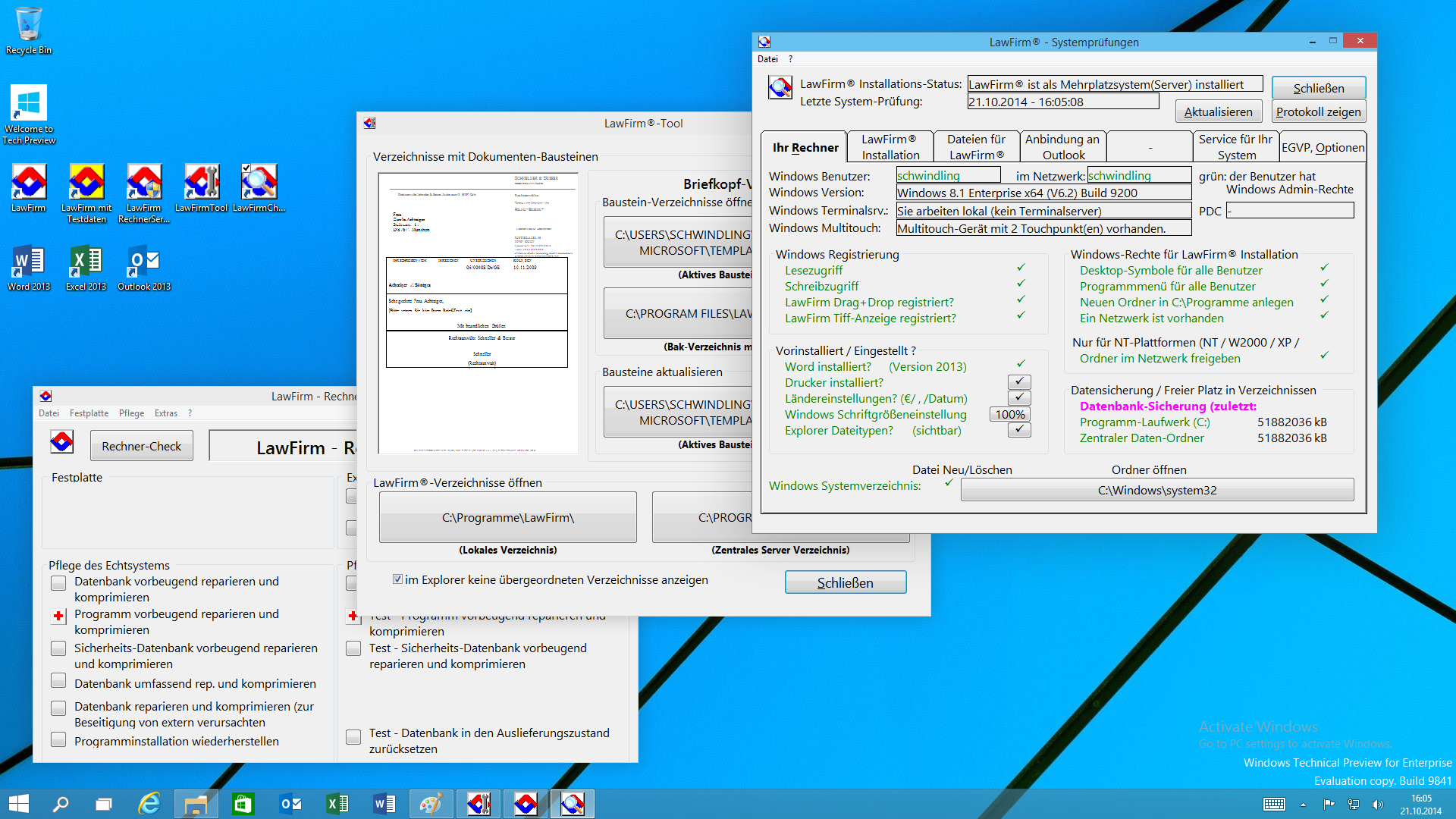Open the Recycle Bin
This screenshot has width=1456, height=819.
click(29, 26)
